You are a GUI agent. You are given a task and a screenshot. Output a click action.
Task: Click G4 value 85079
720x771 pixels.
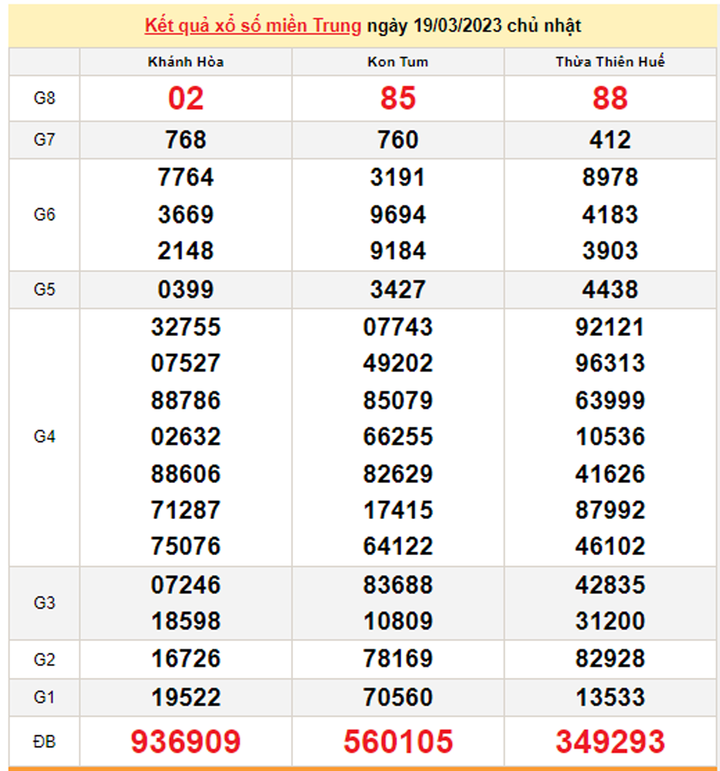pos(398,400)
